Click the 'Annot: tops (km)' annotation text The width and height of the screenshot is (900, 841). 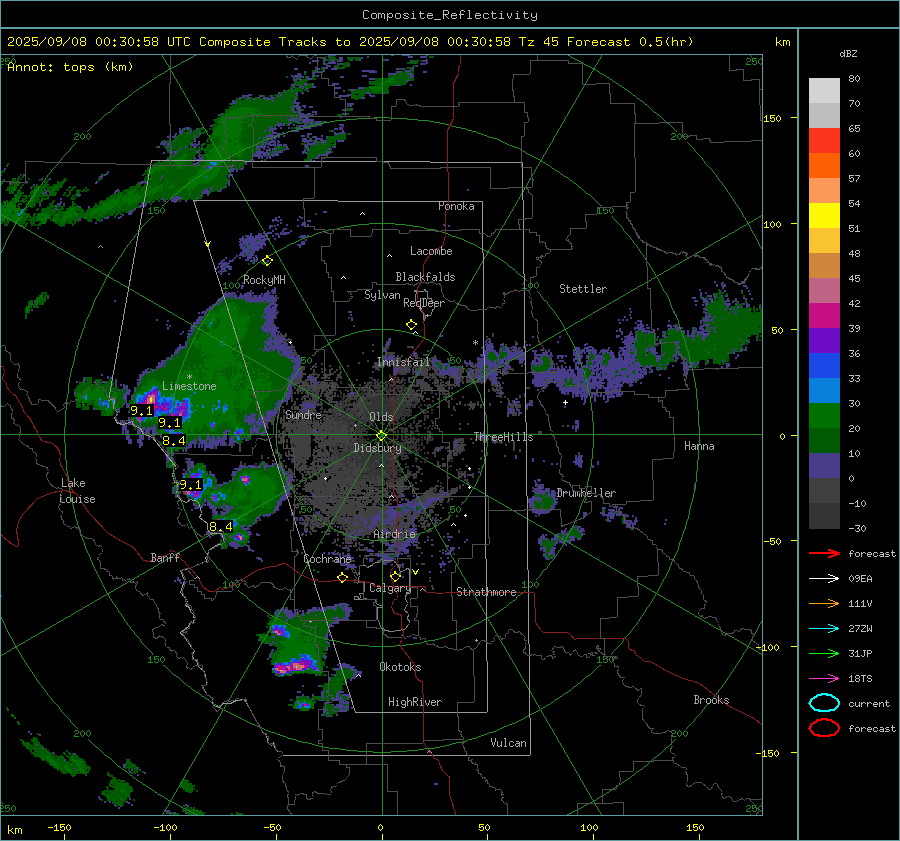coord(70,67)
